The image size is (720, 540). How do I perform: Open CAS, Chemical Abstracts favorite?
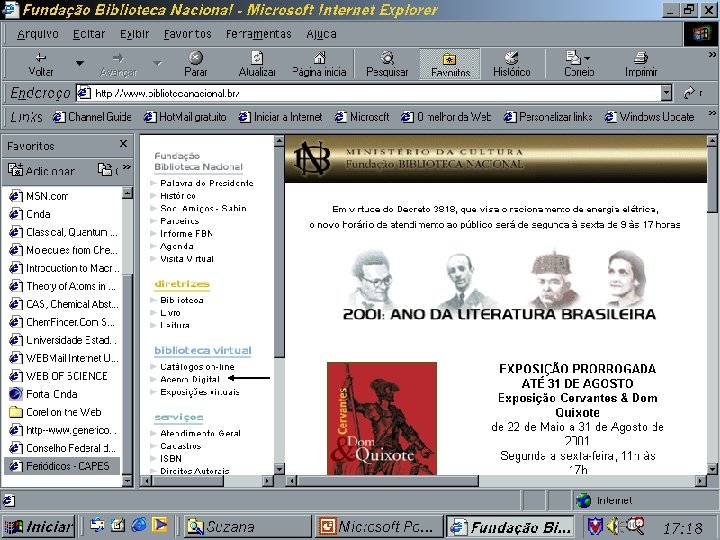(x=64, y=304)
